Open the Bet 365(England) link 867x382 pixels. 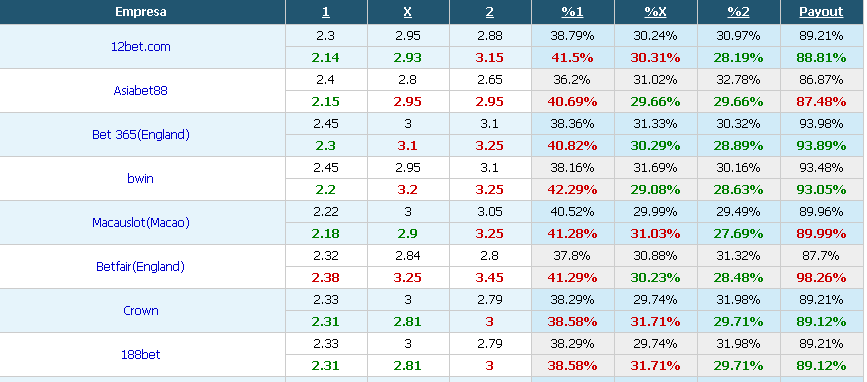click(140, 134)
